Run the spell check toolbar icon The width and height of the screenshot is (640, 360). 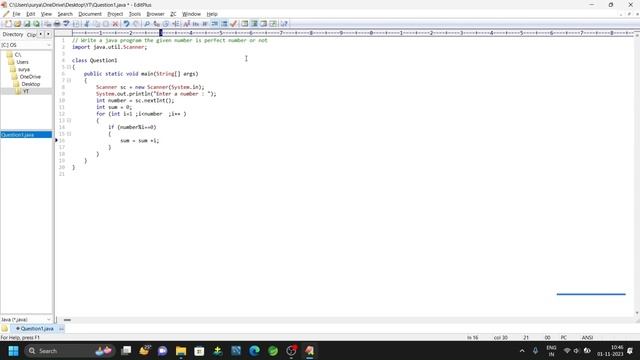(x=66, y=24)
